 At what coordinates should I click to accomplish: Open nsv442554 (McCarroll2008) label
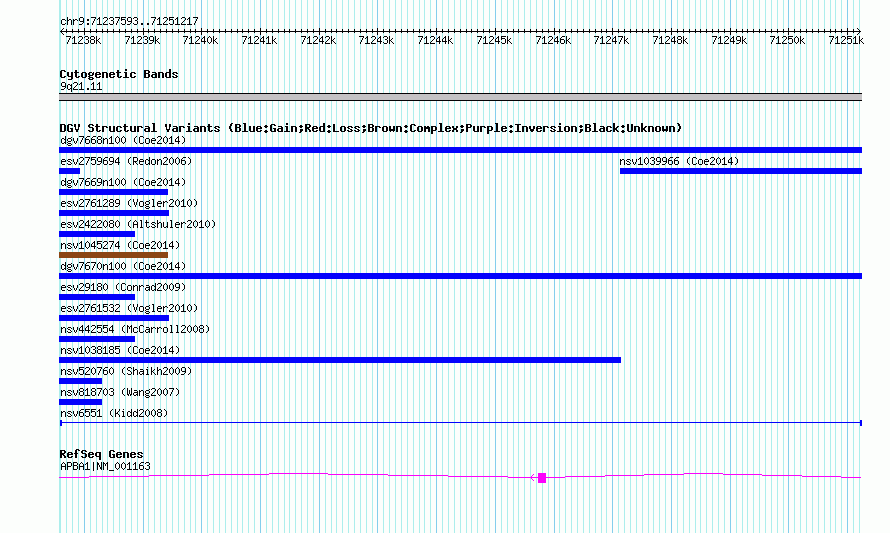135,329
